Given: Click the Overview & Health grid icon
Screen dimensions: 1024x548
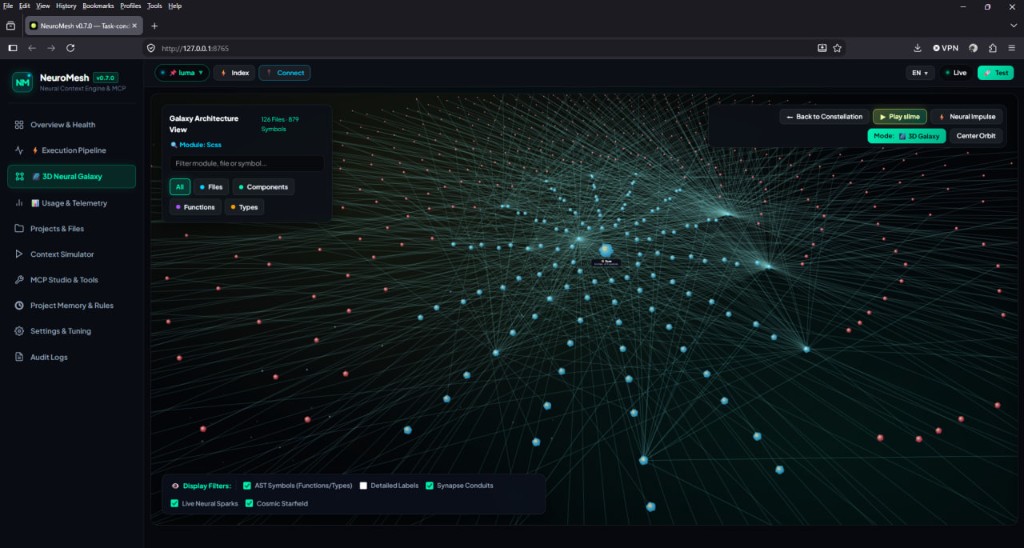Looking at the screenshot, I should point(19,125).
